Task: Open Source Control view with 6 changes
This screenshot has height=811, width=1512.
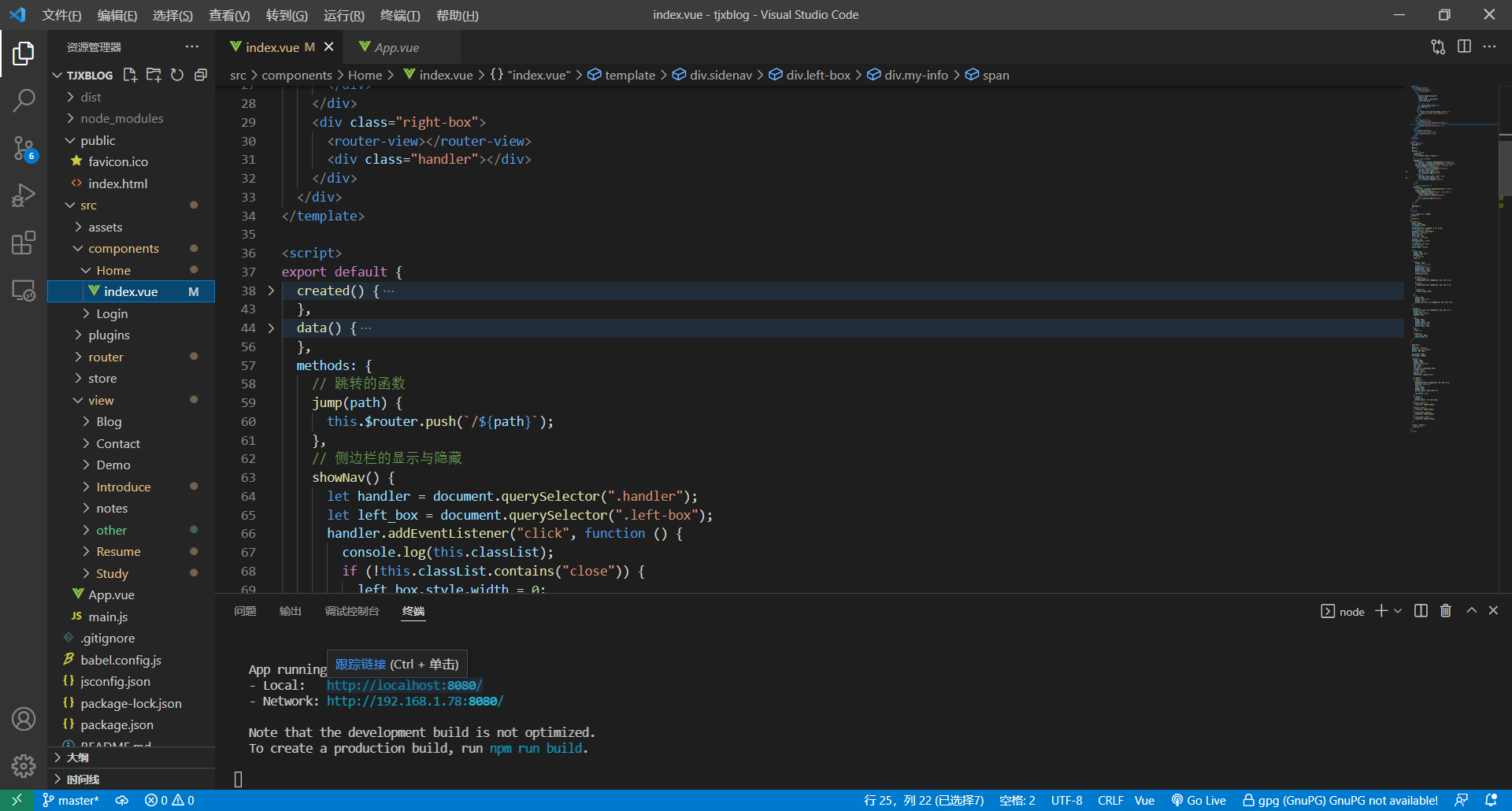Action: coord(24,147)
